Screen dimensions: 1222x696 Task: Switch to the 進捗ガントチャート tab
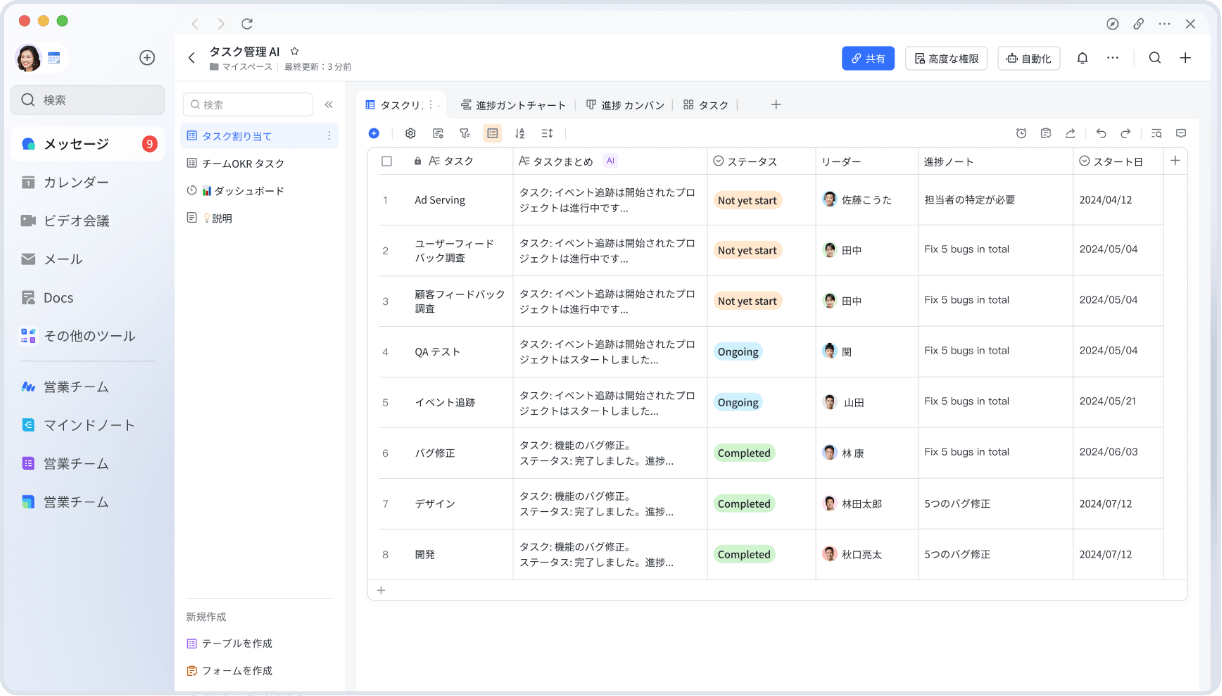(513, 105)
